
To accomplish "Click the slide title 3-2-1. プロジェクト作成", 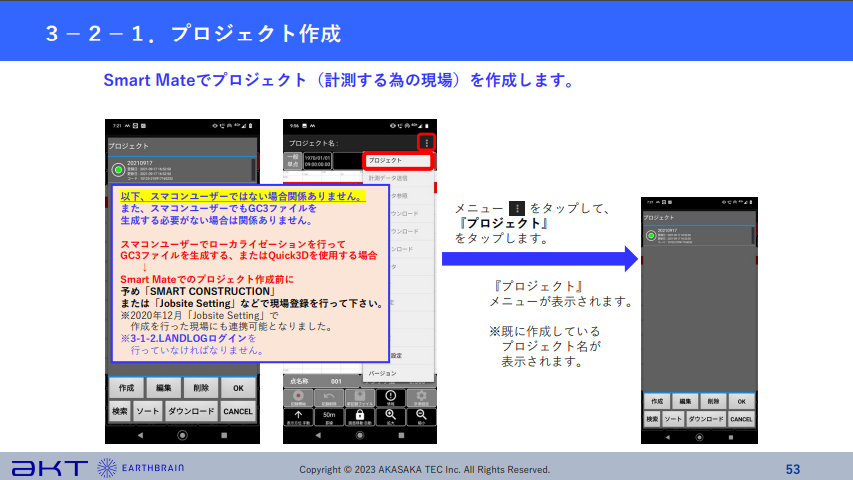I will point(193,34).
